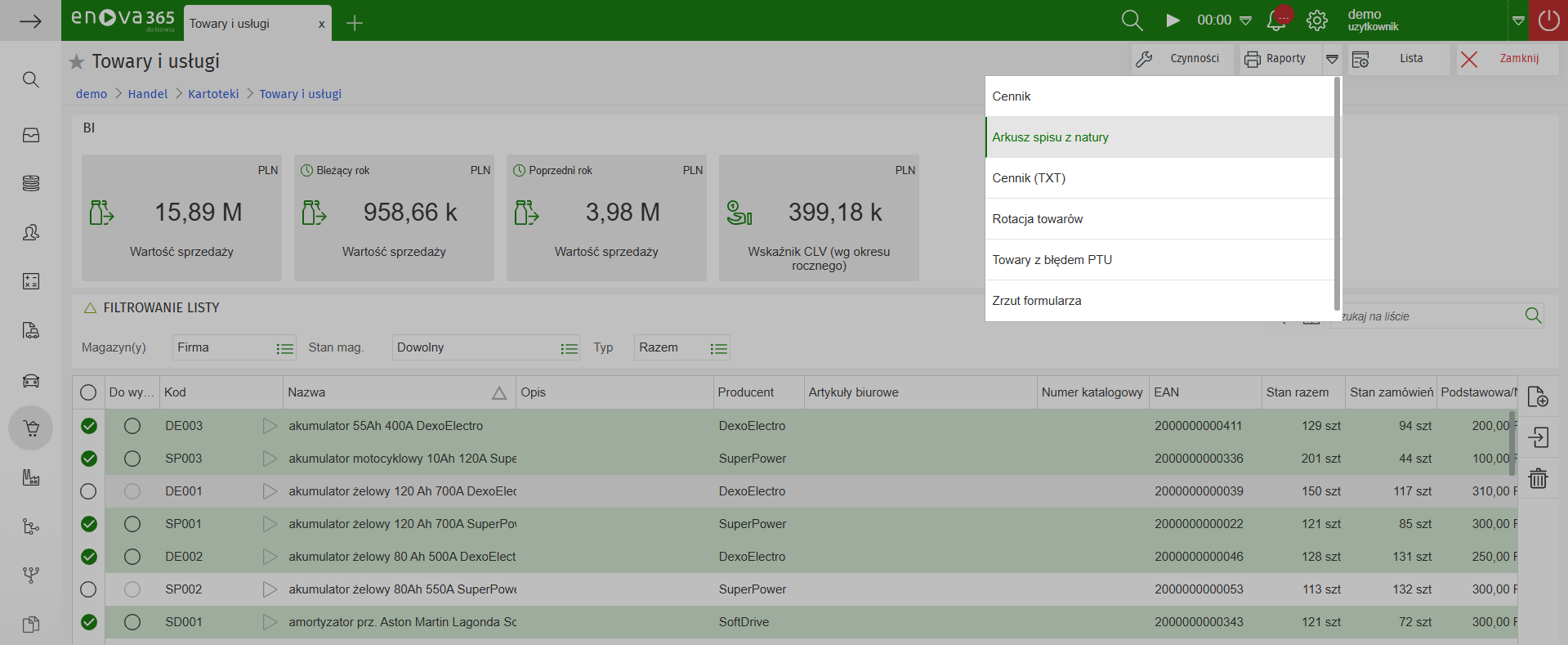Select Arkusz spisu z natury report
Screen dimensions: 1568x645
click(1050, 137)
